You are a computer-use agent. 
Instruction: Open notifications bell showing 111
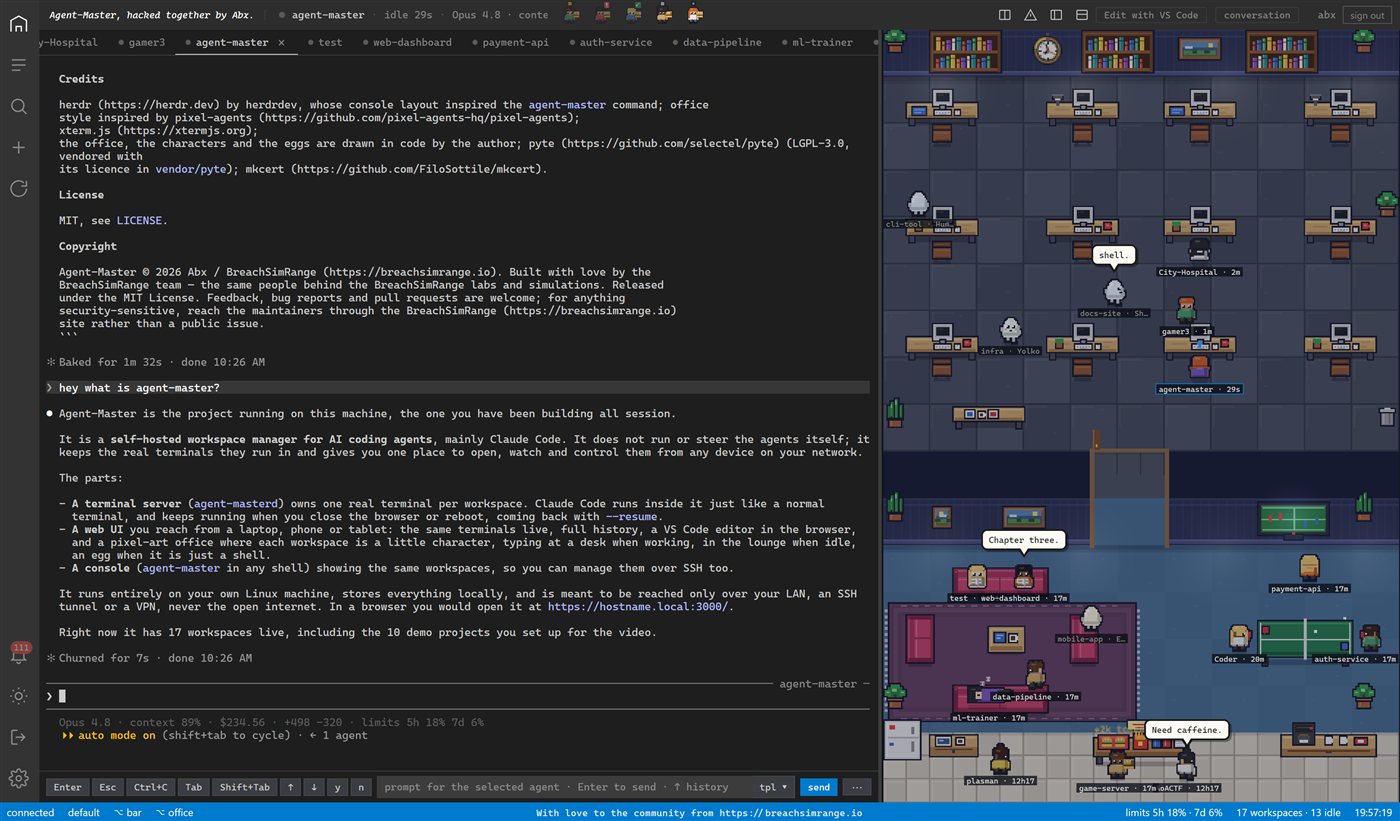(19, 654)
